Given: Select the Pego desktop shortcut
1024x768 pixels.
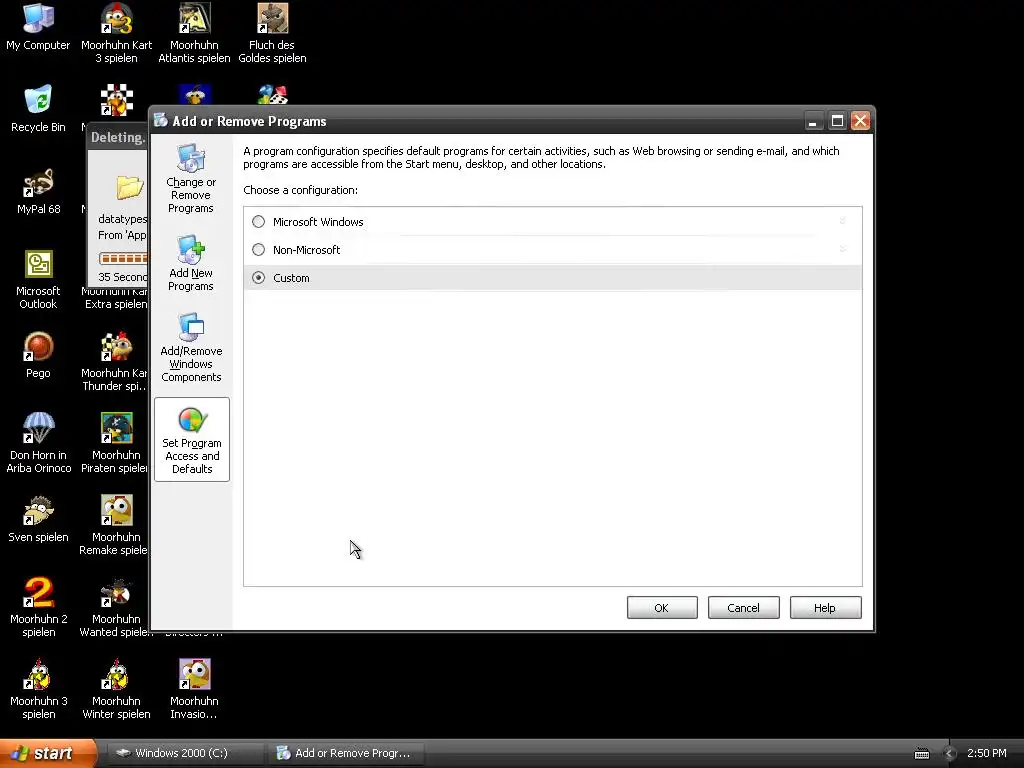Looking at the screenshot, I should click(x=38, y=356).
